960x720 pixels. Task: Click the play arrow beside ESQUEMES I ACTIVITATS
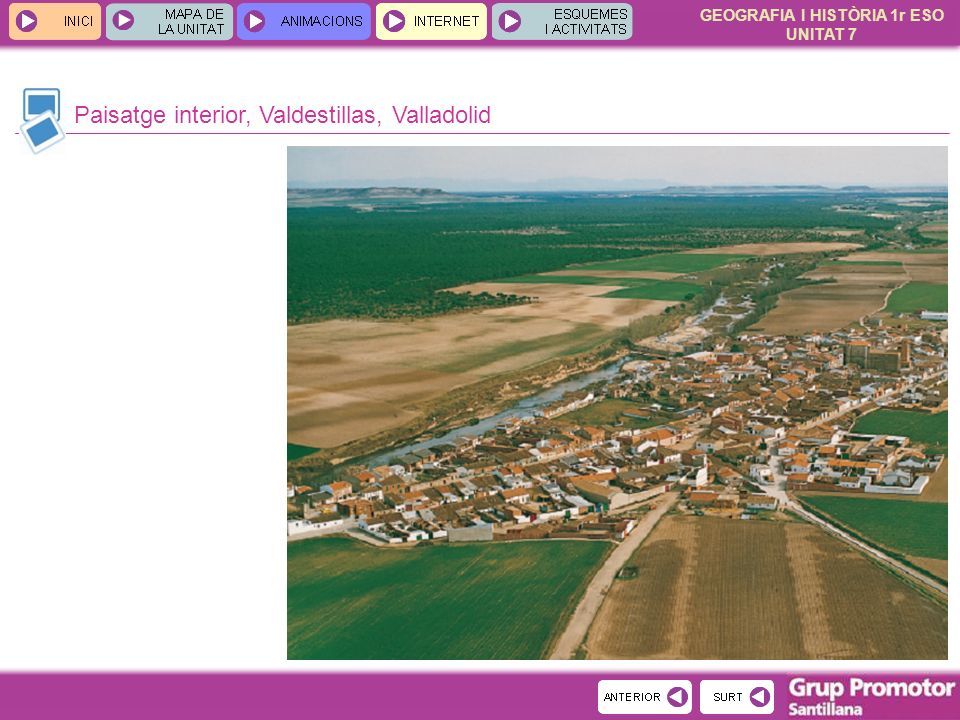tap(509, 21)
